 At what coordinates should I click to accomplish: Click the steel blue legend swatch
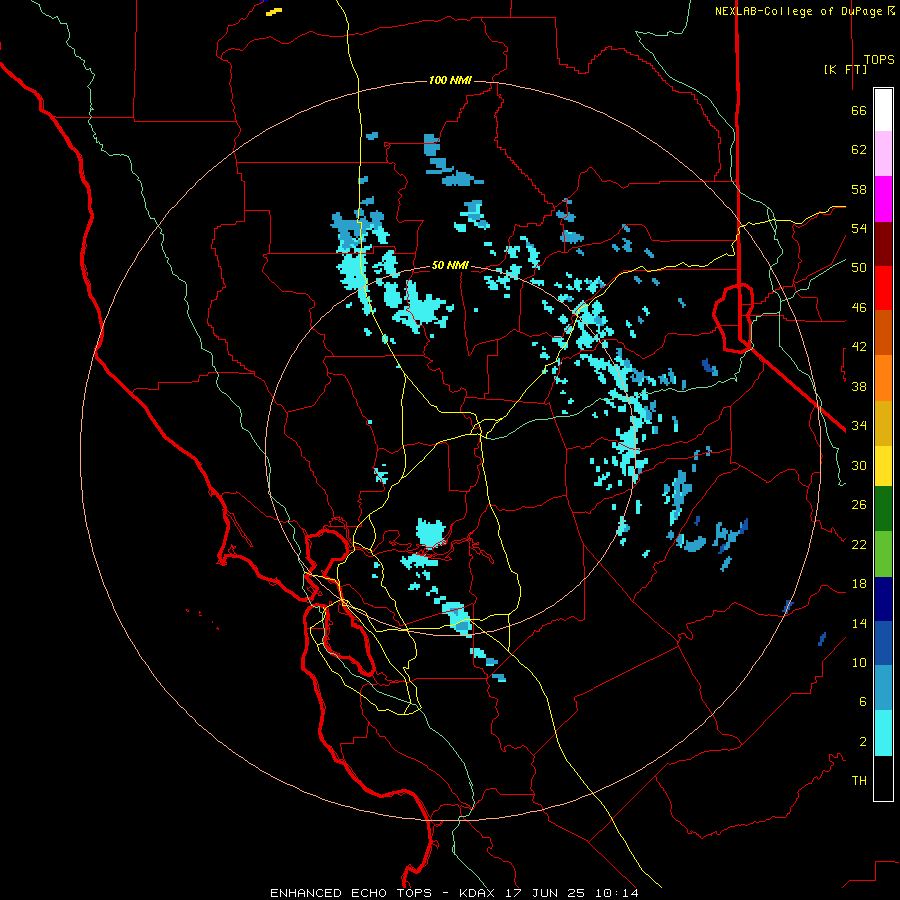(883, 688)
